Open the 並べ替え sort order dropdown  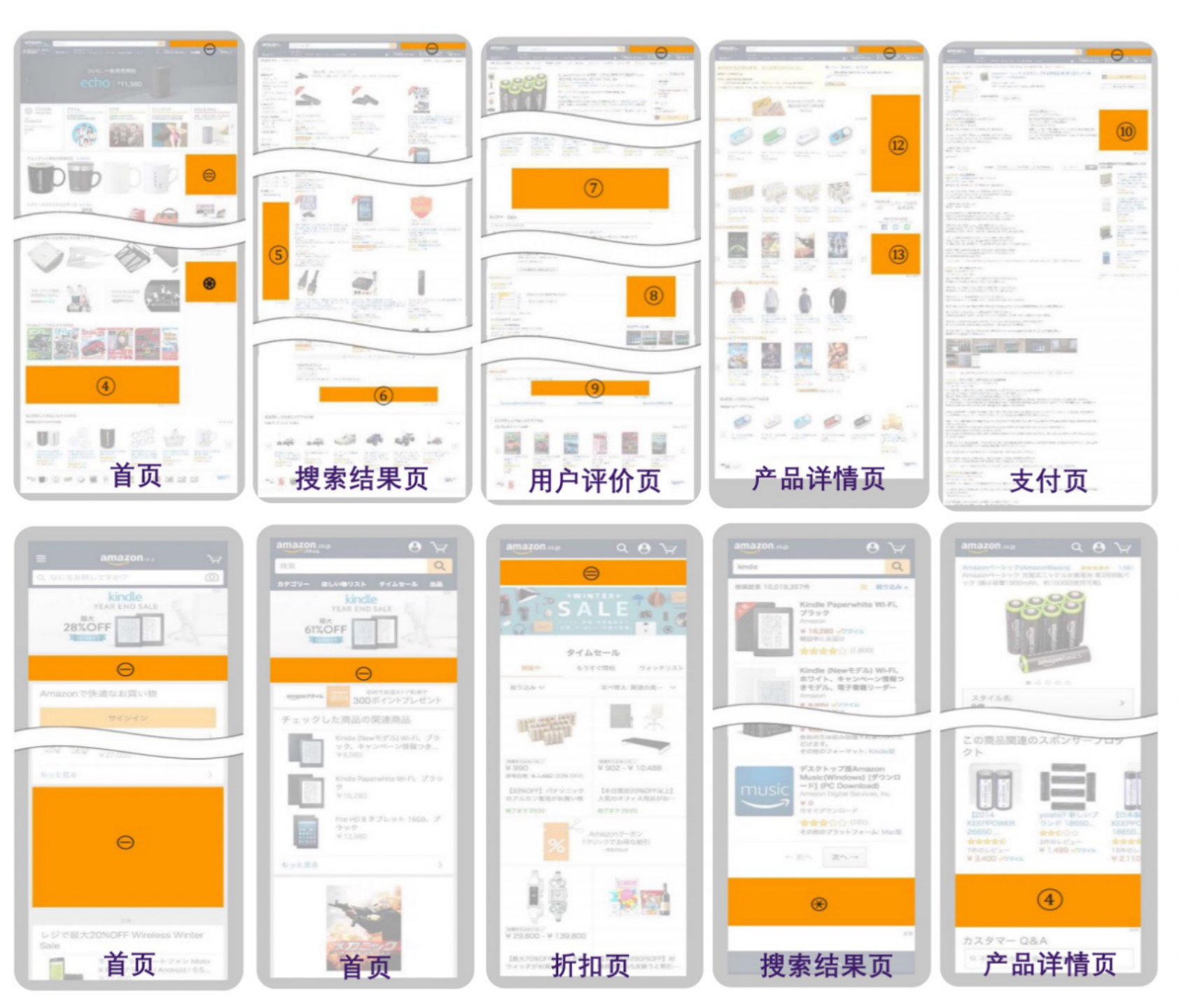(636, 687)
